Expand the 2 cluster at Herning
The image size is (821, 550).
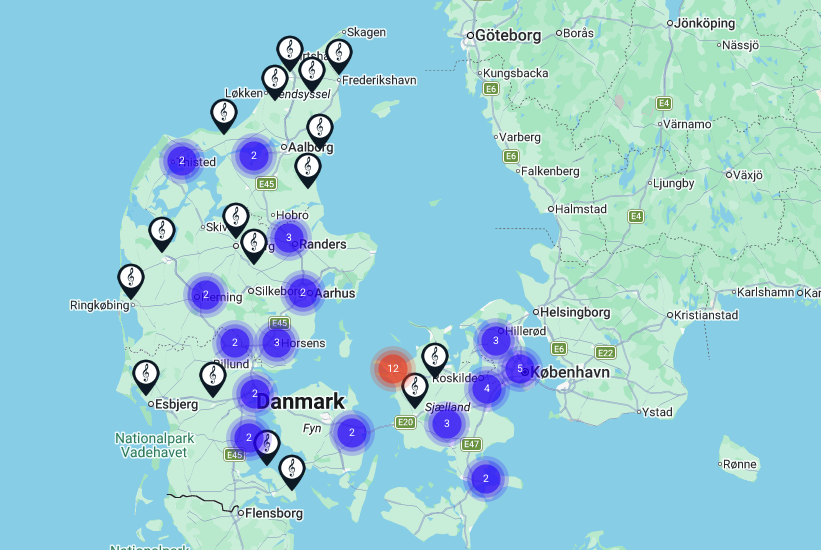[x=205, y=294]
